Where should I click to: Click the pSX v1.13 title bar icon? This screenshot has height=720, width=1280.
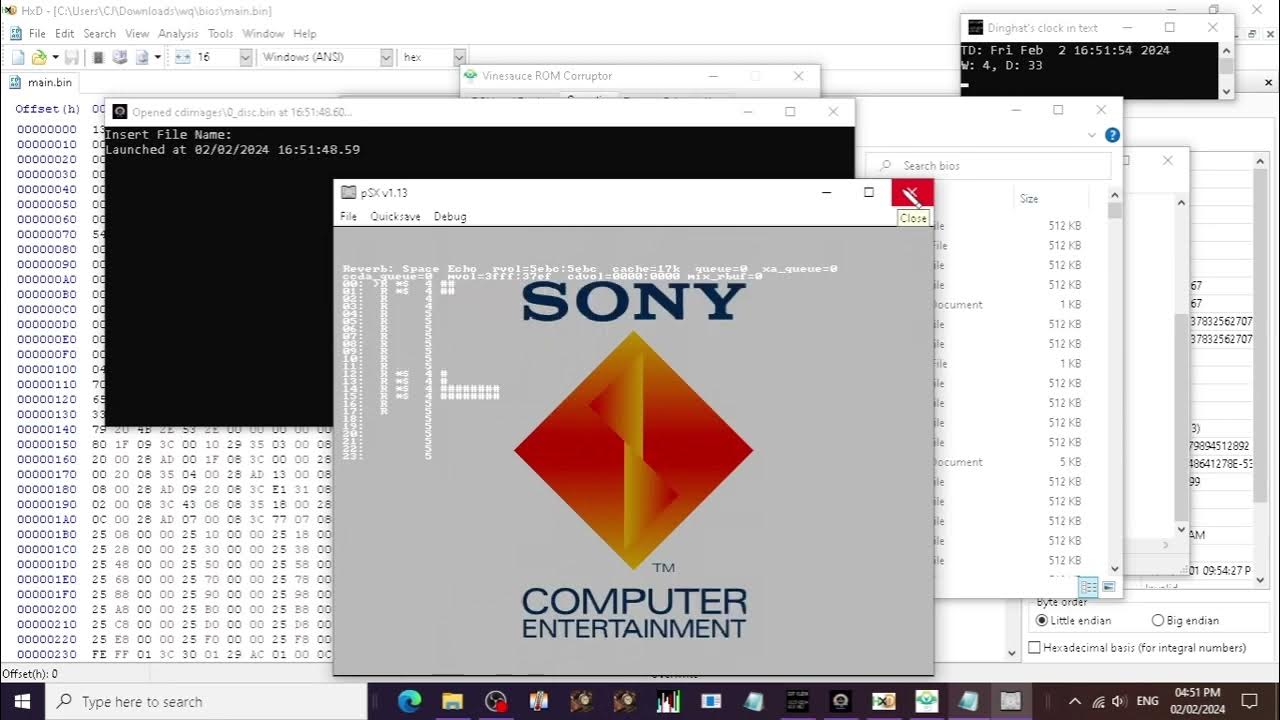point(348,192)
